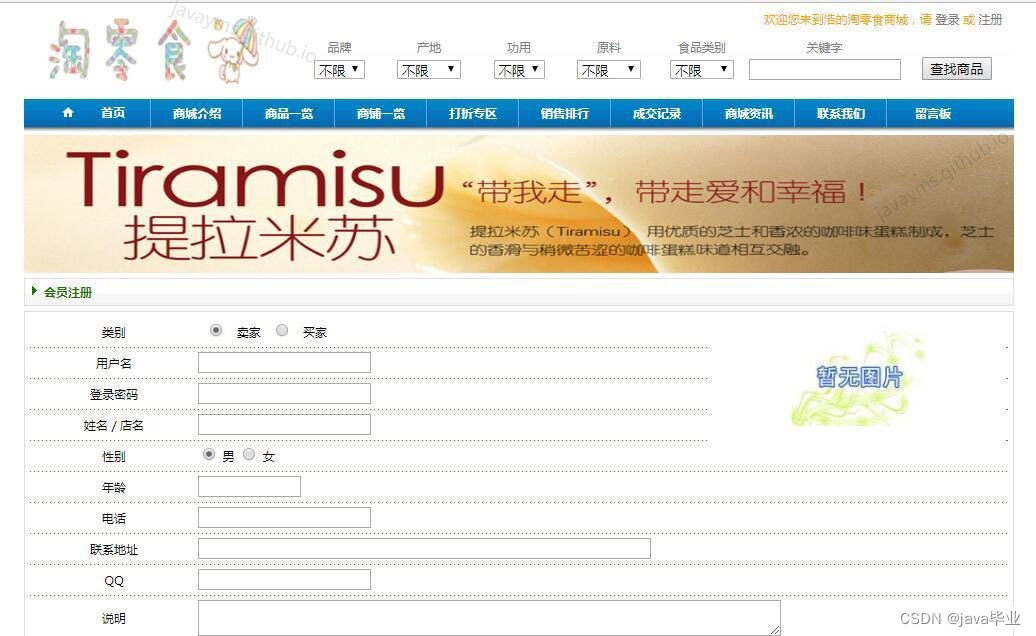Click the 注册 link at top right
Viewport: 1036px width, 636px height.
pyautogui.click(x=990, y=18)
